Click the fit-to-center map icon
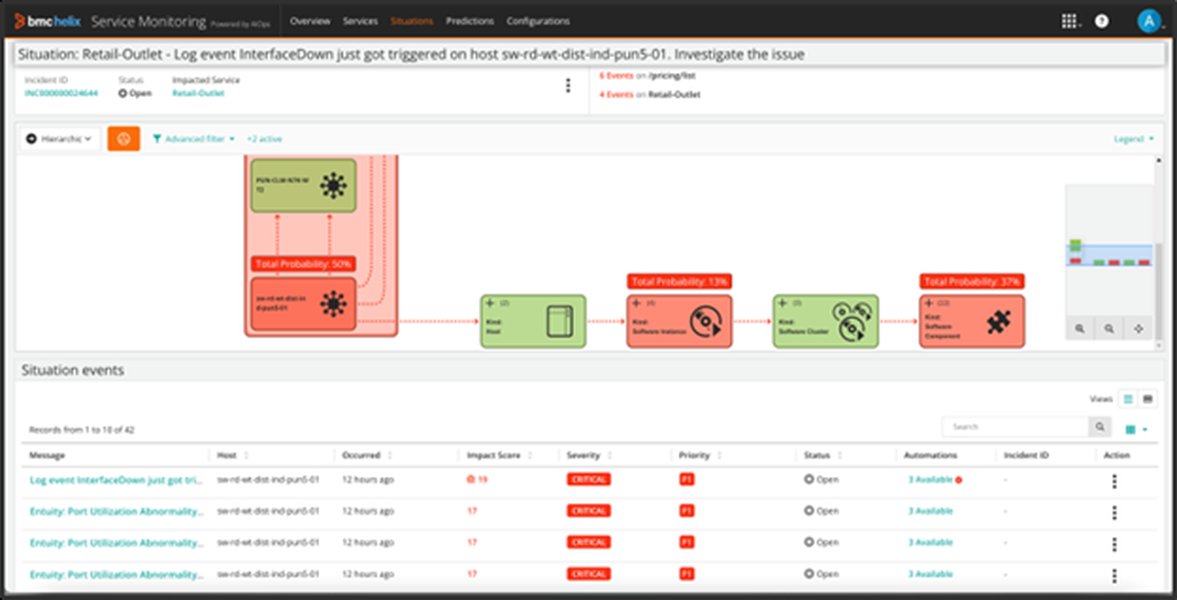The width and height of the screenshot is (1177, 600). click(x=1138, y=328)
